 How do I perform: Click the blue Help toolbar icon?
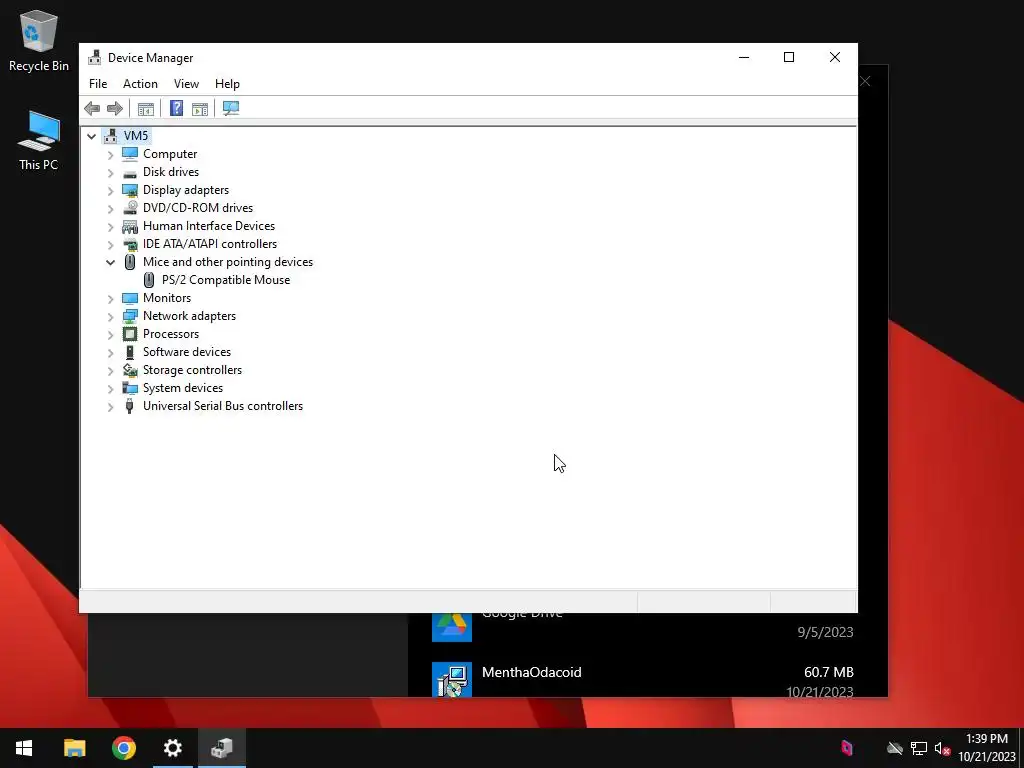point(176,108)
